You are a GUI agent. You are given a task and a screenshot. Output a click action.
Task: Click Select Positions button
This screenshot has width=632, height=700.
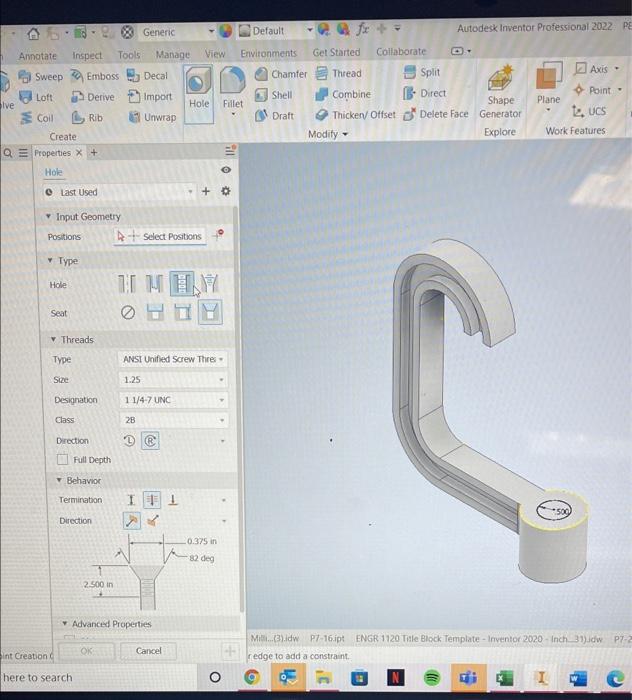[x=160, y=237]
